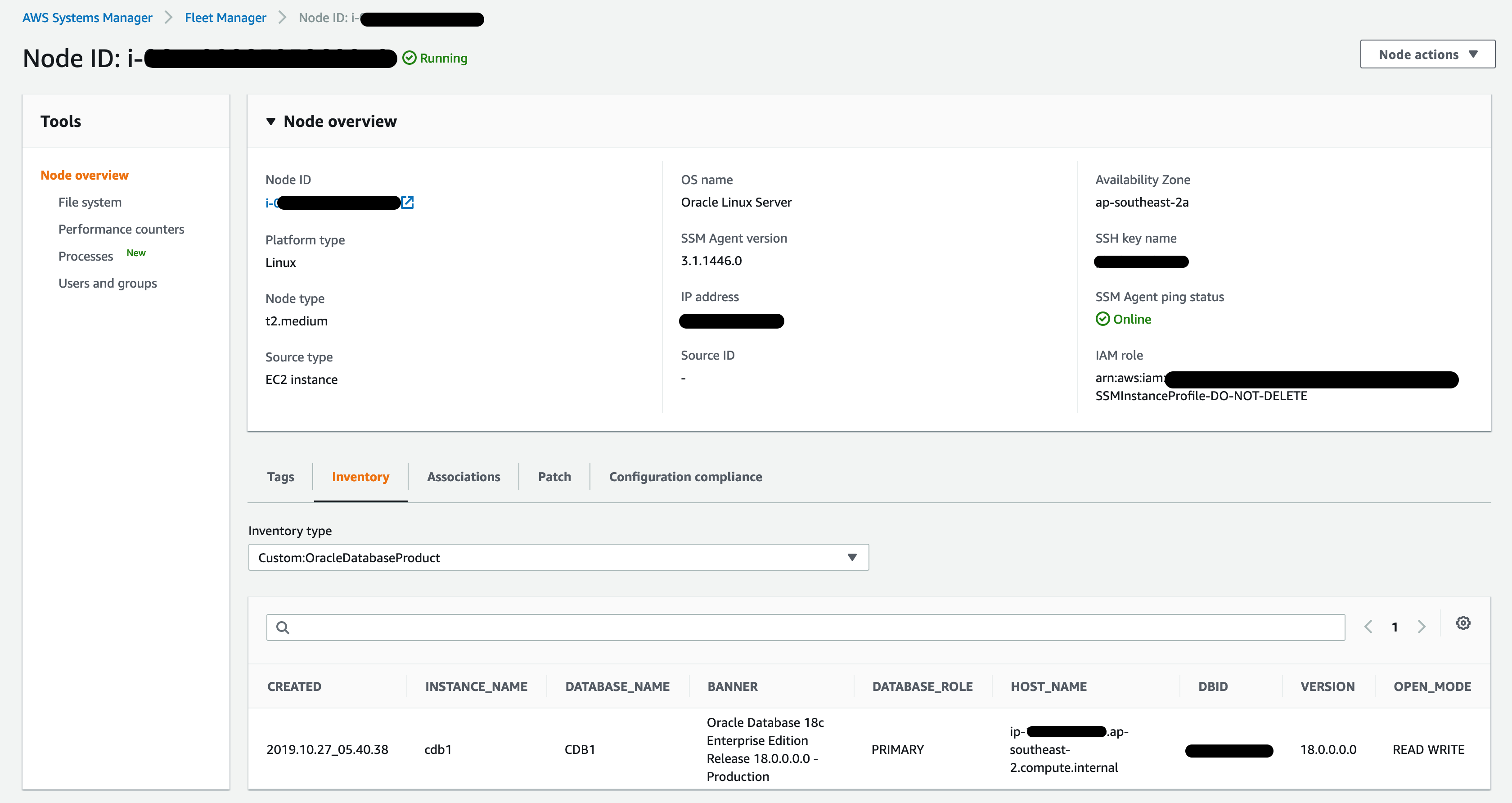Select the page number 1 indicator

pyautogui.click(x=1395, y=626)
